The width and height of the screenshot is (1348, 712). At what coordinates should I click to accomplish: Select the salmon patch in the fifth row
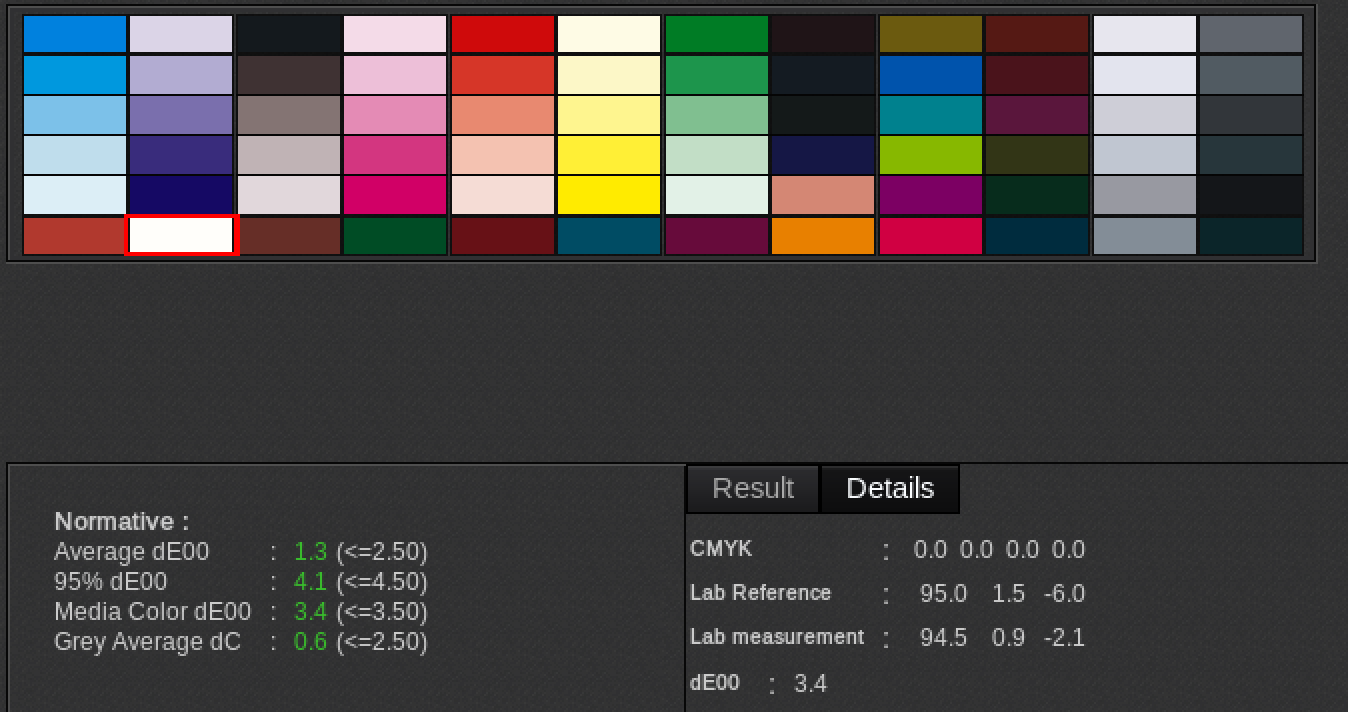pyautogui.click(x=823, y=195)
